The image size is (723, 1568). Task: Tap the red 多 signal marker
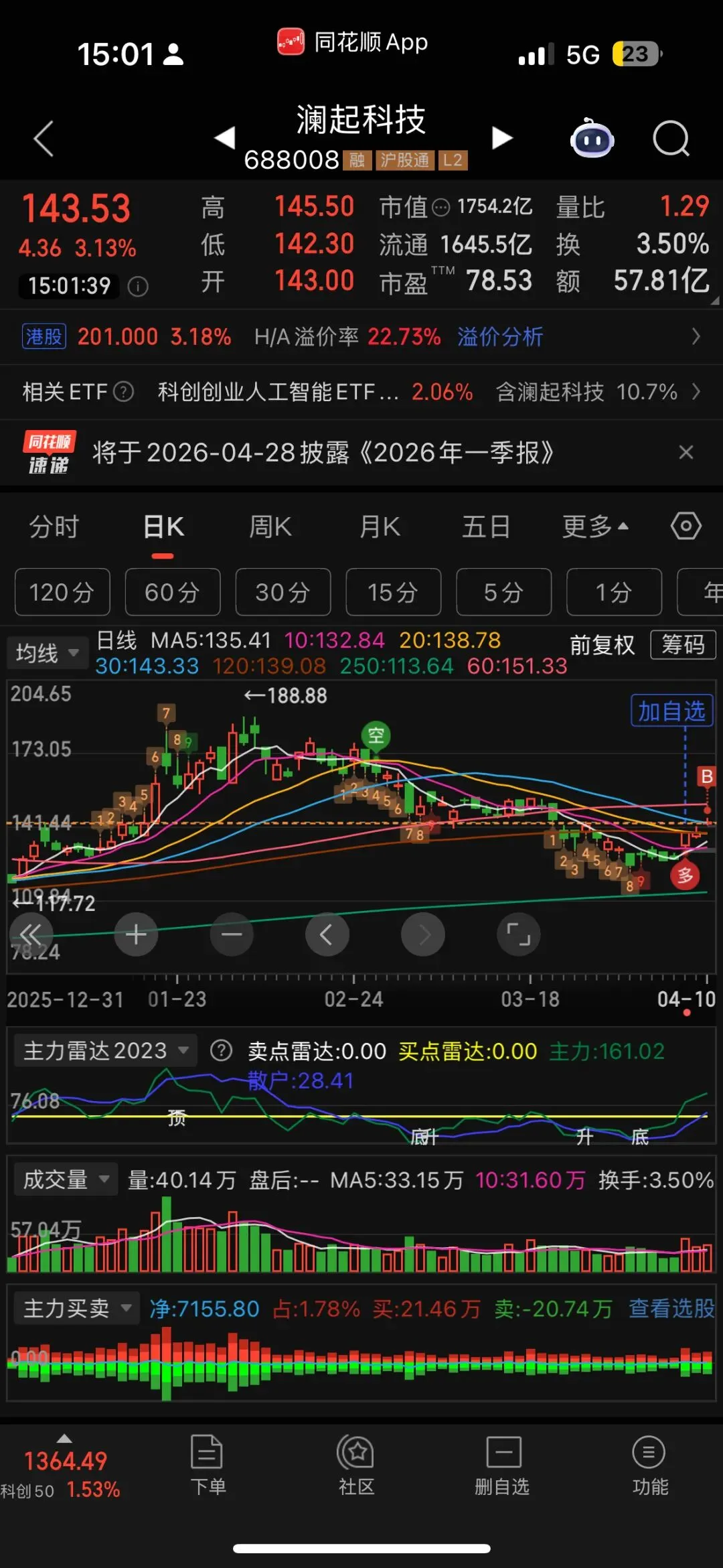686,875
